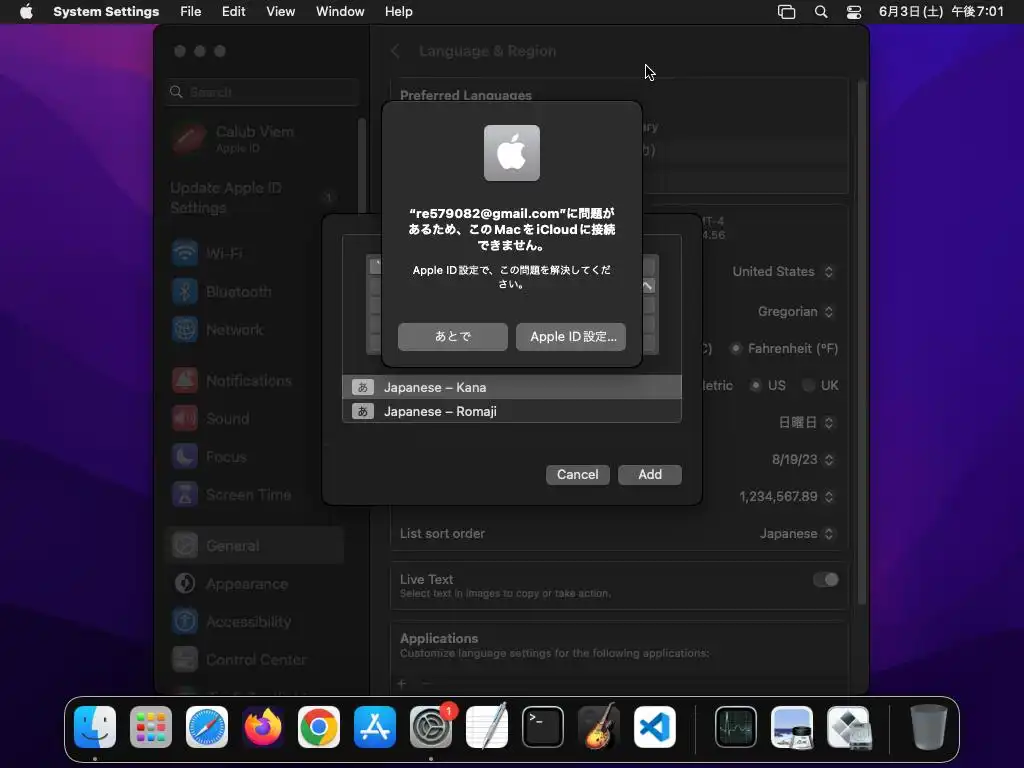Viewport: 1024px width, 768px height.
Task: Open List sort order Japanese dropdown
Action: click(x=797, y=534)
